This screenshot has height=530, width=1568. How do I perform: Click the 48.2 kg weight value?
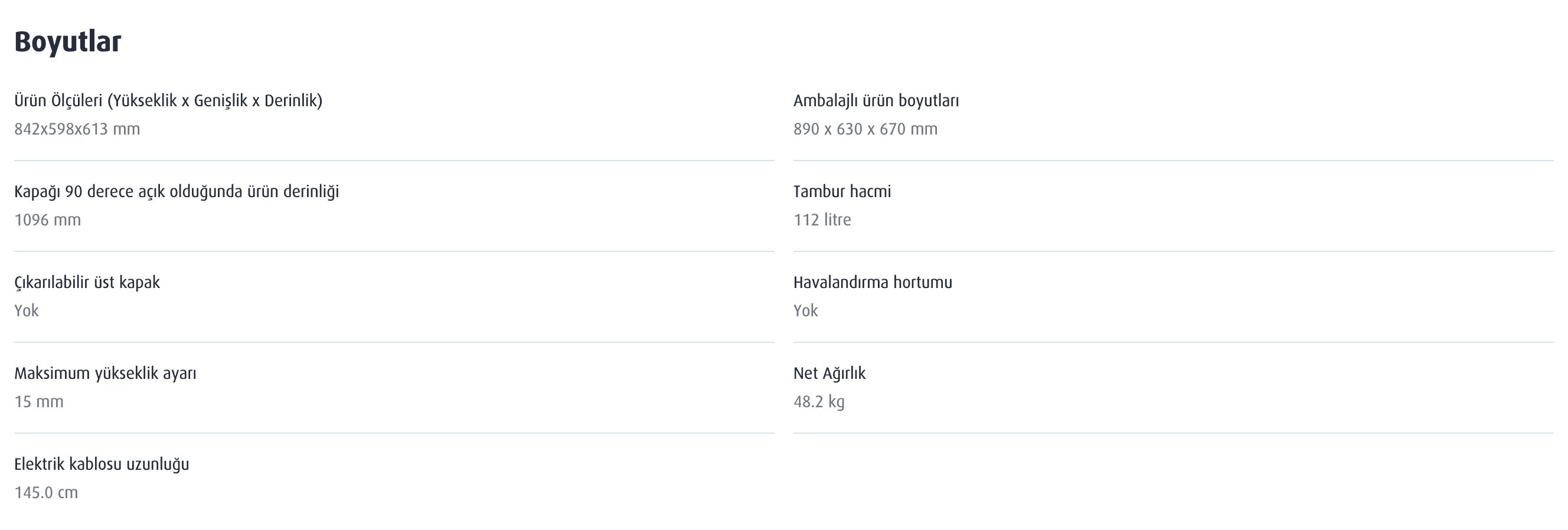[x=819, y=401]
